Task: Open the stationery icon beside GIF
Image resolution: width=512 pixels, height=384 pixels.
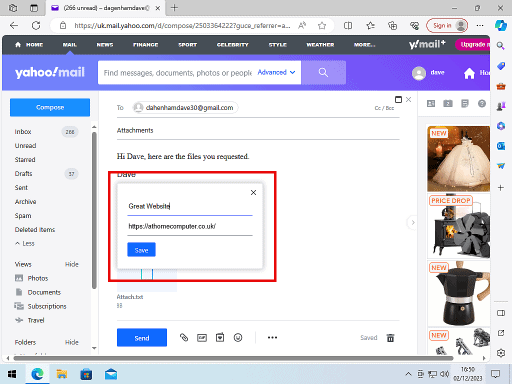Action: coord(220,338)
